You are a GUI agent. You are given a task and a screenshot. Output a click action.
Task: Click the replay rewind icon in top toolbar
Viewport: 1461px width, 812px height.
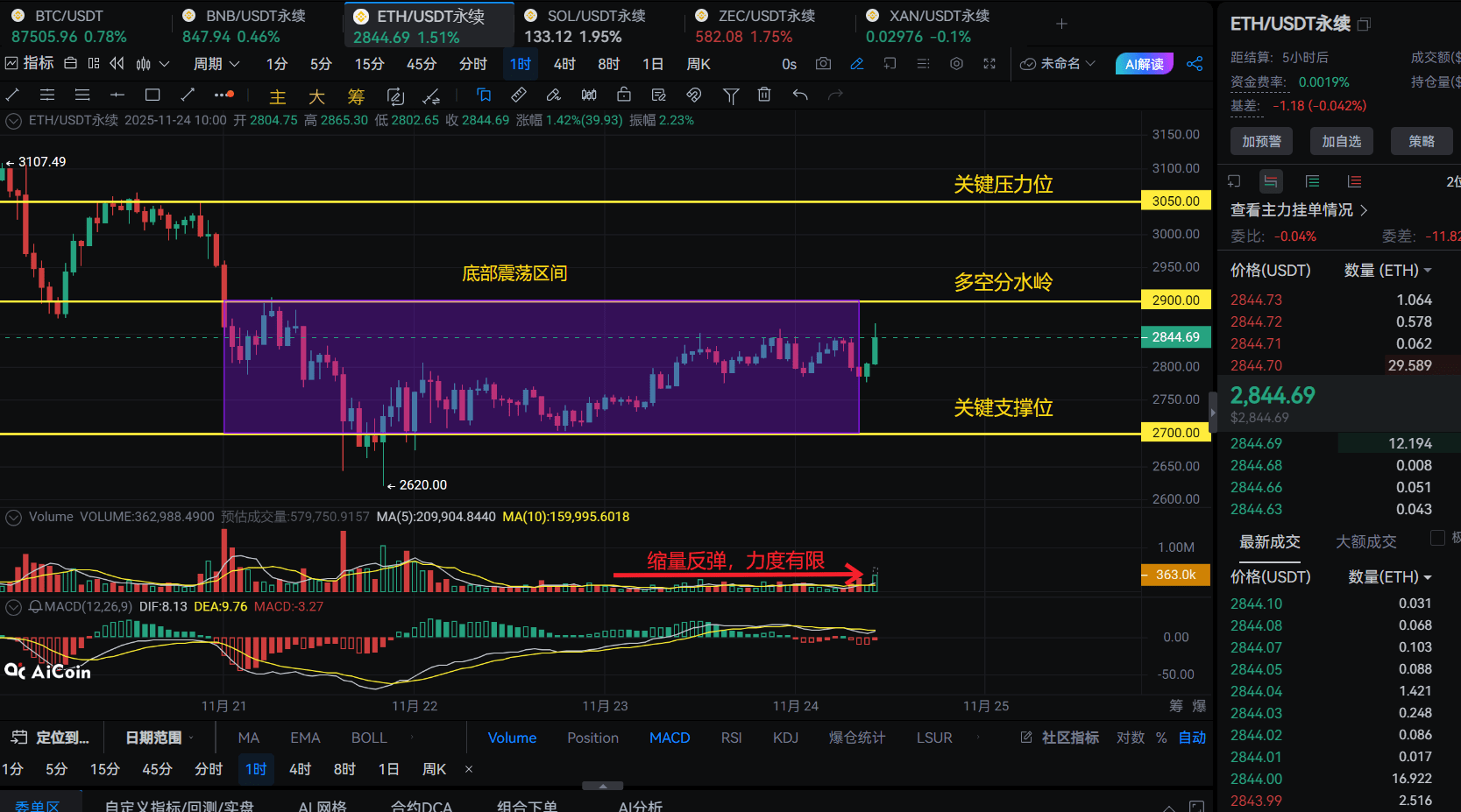coord(117,63)
